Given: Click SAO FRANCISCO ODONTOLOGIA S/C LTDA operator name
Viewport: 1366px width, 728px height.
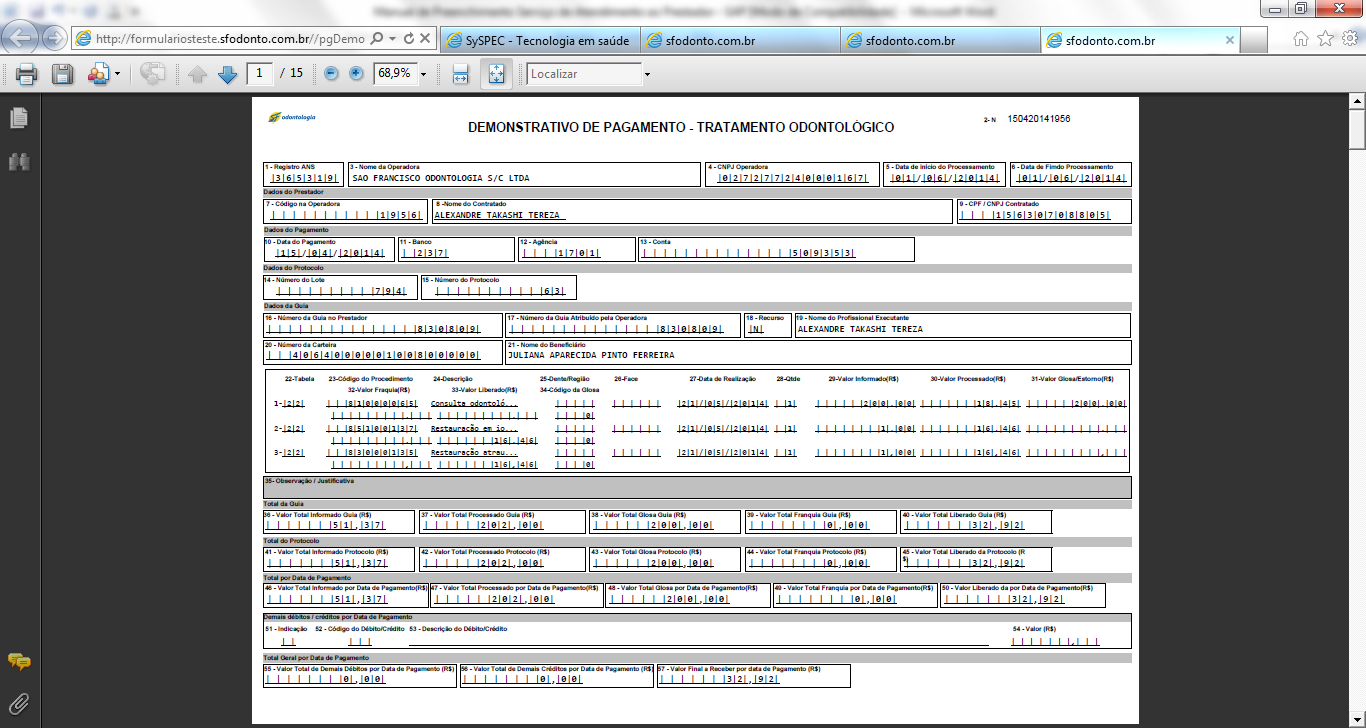Looking at the screenshot, I should 441,178.
